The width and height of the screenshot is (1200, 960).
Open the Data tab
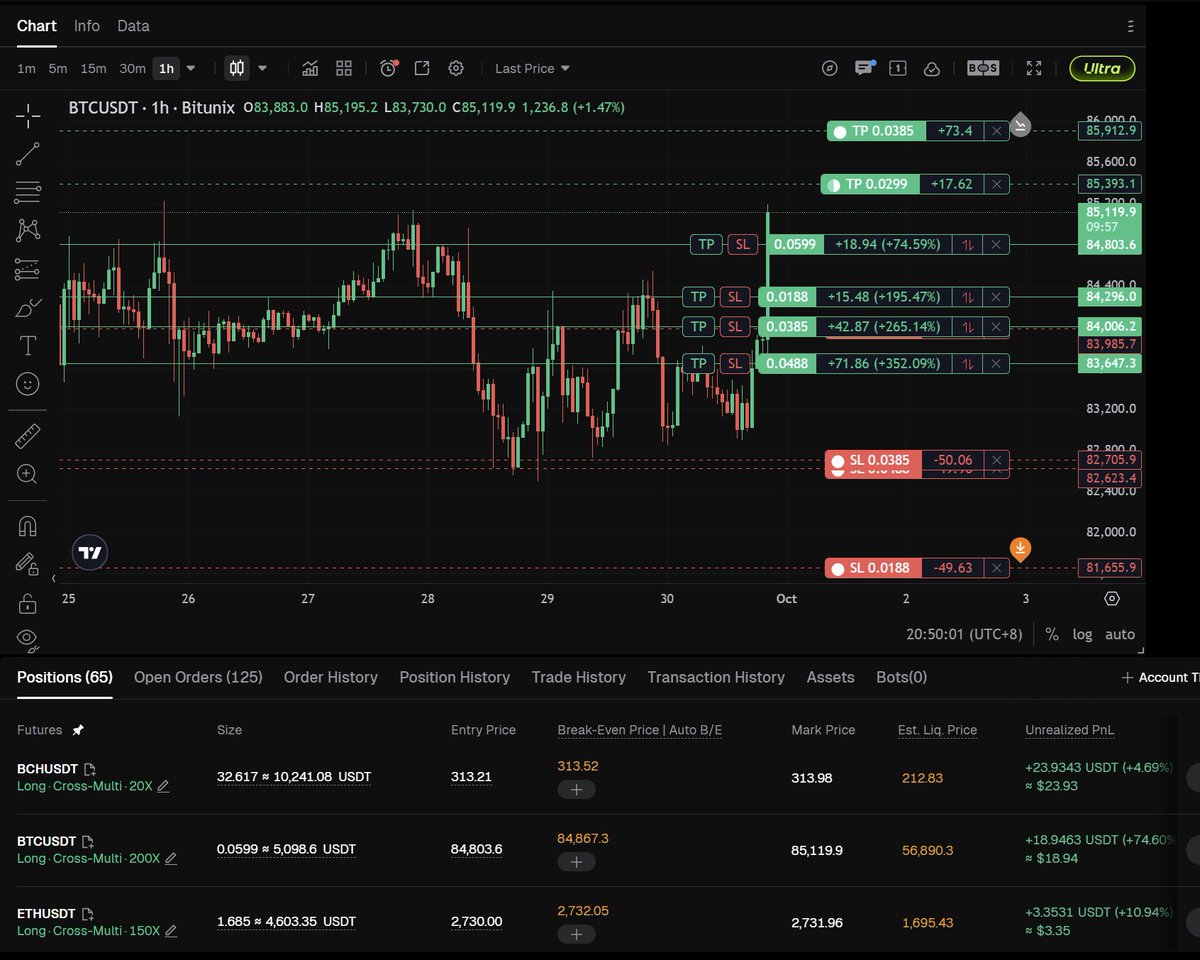pos(133,26)
